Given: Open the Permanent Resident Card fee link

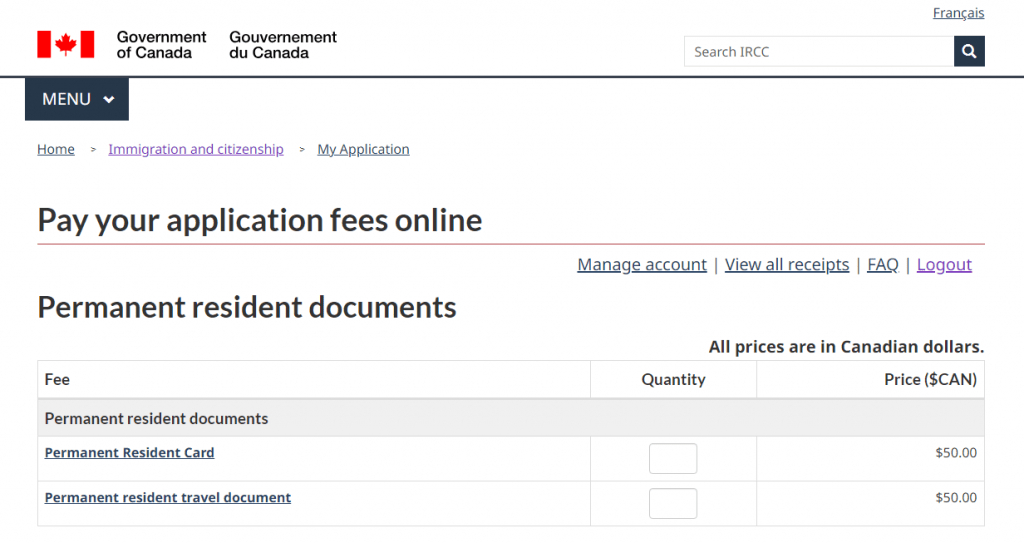Looking at the screenshot, I should click(130, 453).
